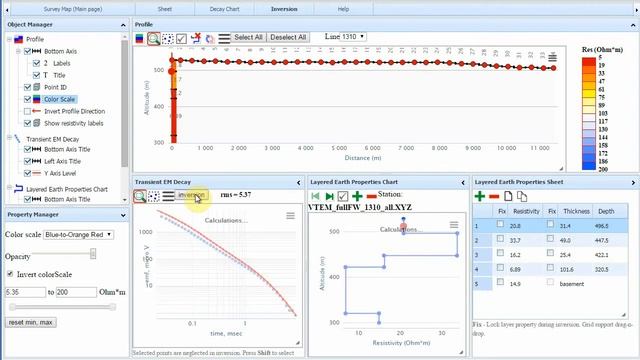Click the checkmark icon in Profile toolbar
The width and height of the screenshot is (640, 360).
(x=181, y=39)
